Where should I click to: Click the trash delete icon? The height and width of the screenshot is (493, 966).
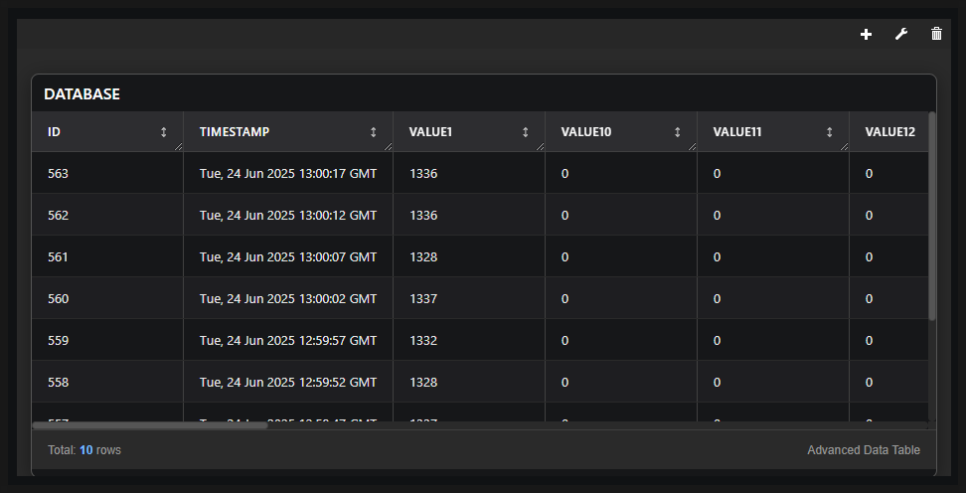click(936, 34)
